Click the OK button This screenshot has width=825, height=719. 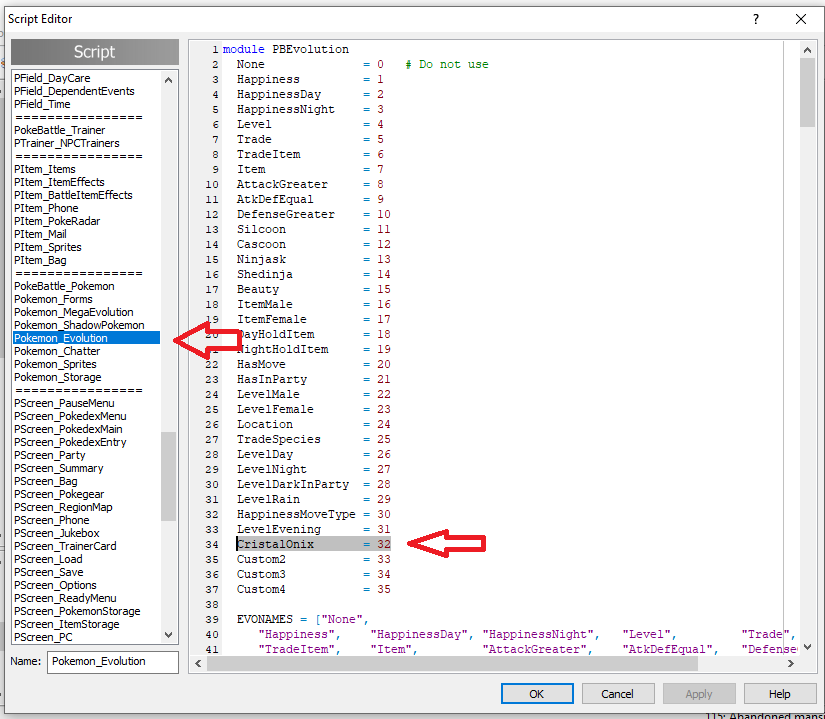(x=536, y=693)
